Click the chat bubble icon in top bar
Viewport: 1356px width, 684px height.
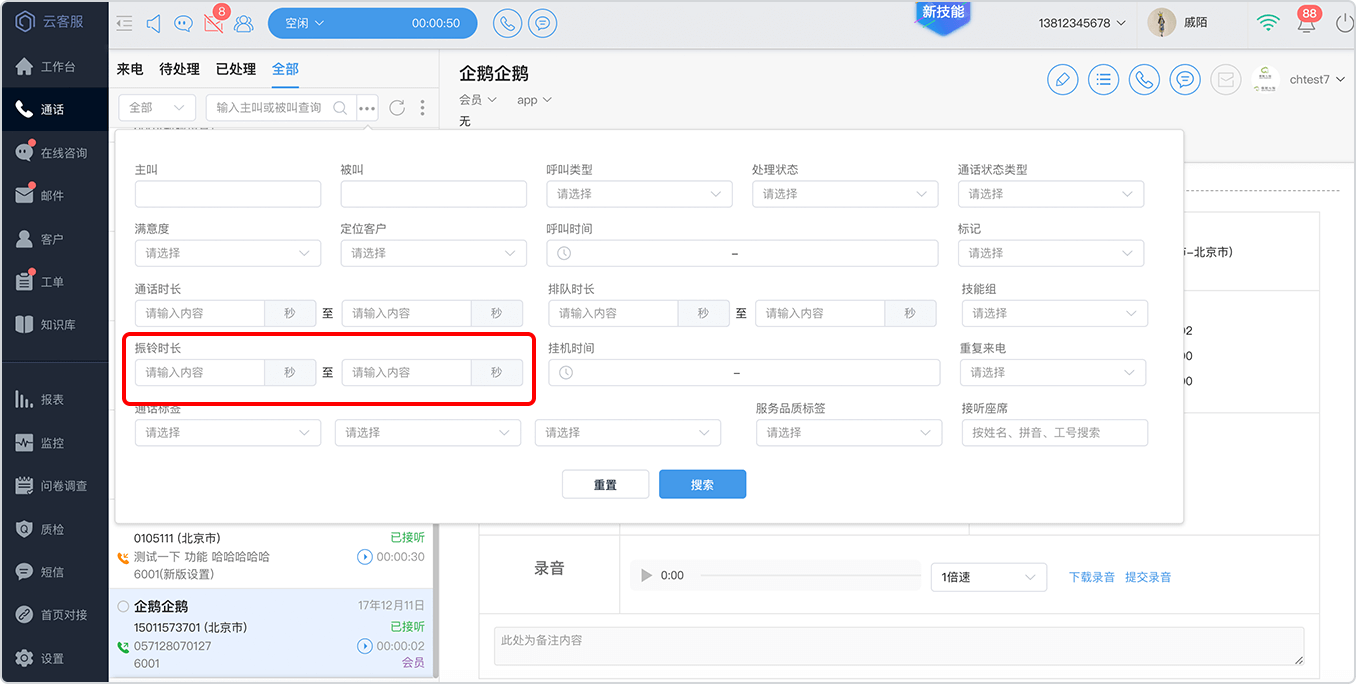coord(183,23)
